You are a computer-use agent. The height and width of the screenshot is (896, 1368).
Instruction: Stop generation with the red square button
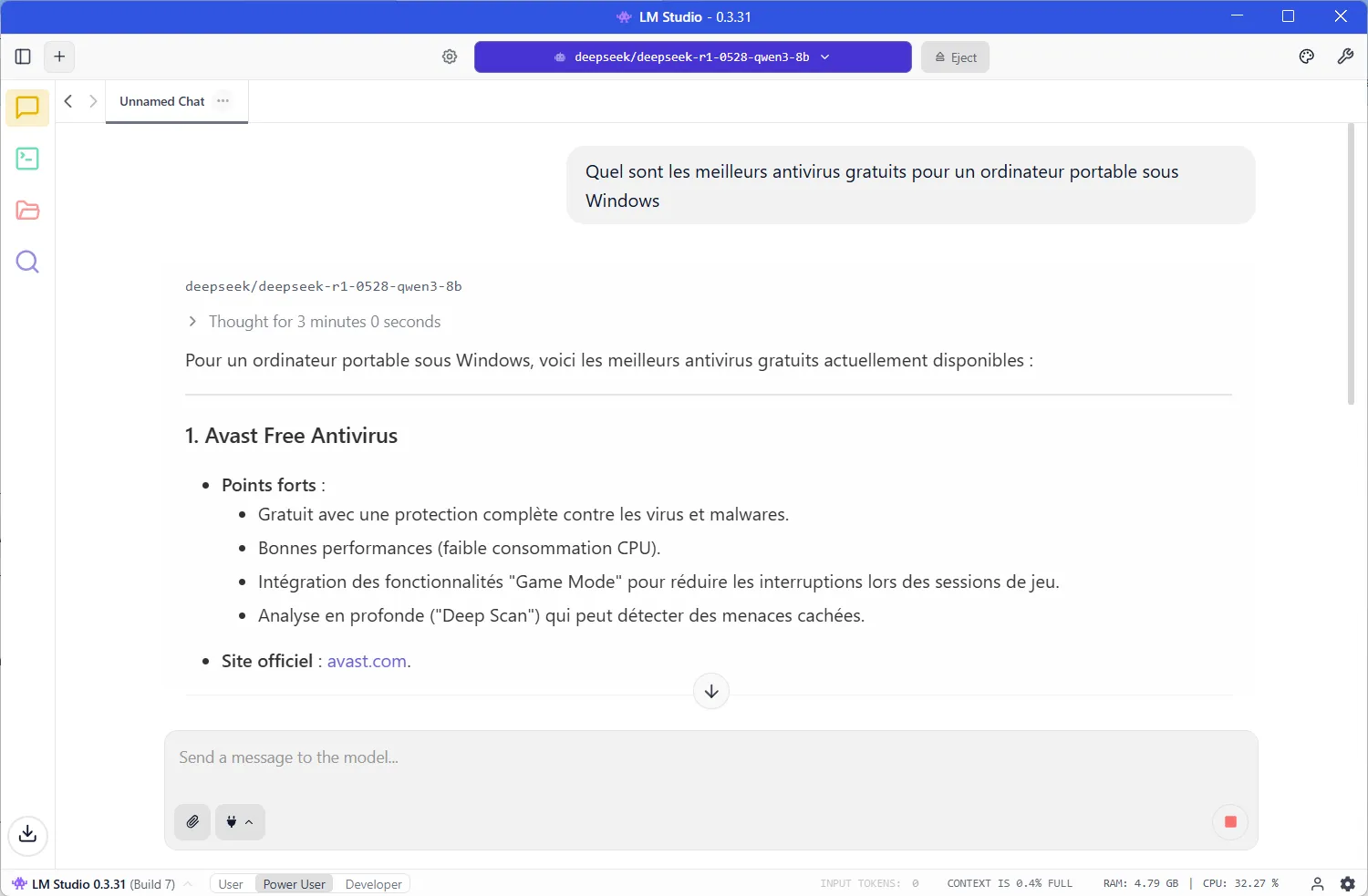point(1229,821)
